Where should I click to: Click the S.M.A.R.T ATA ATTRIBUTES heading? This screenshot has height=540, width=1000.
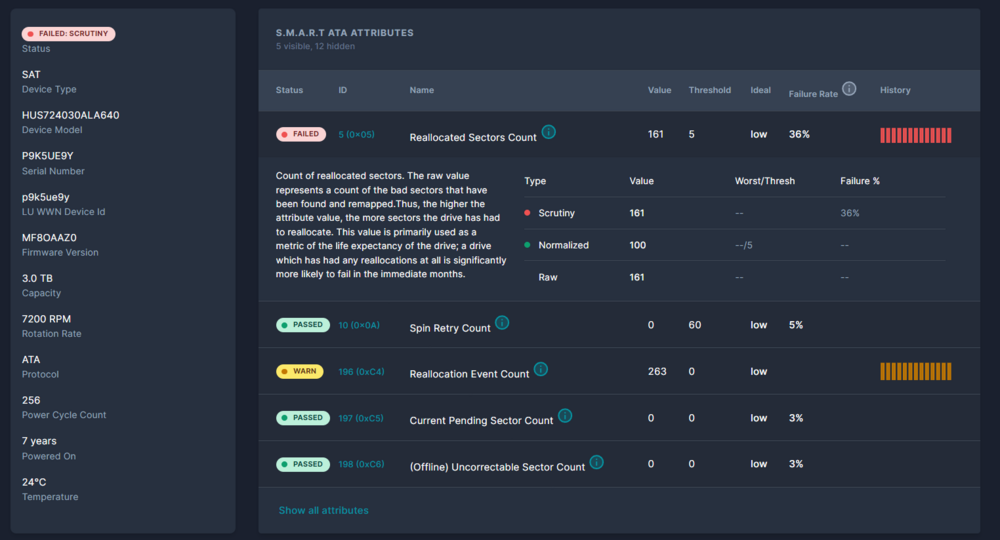click(344, 33)
